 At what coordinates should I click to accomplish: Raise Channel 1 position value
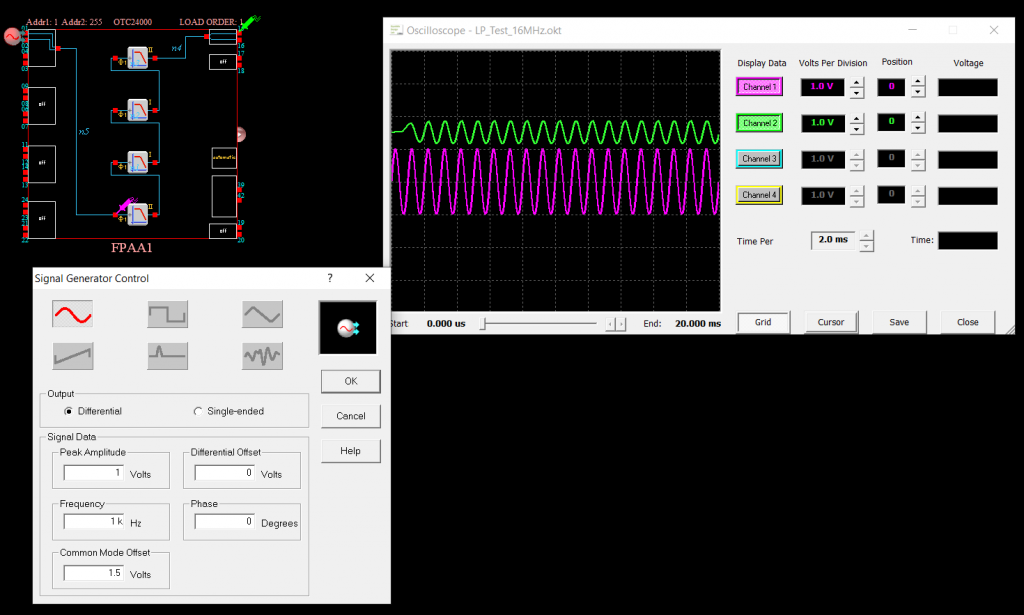918,82
